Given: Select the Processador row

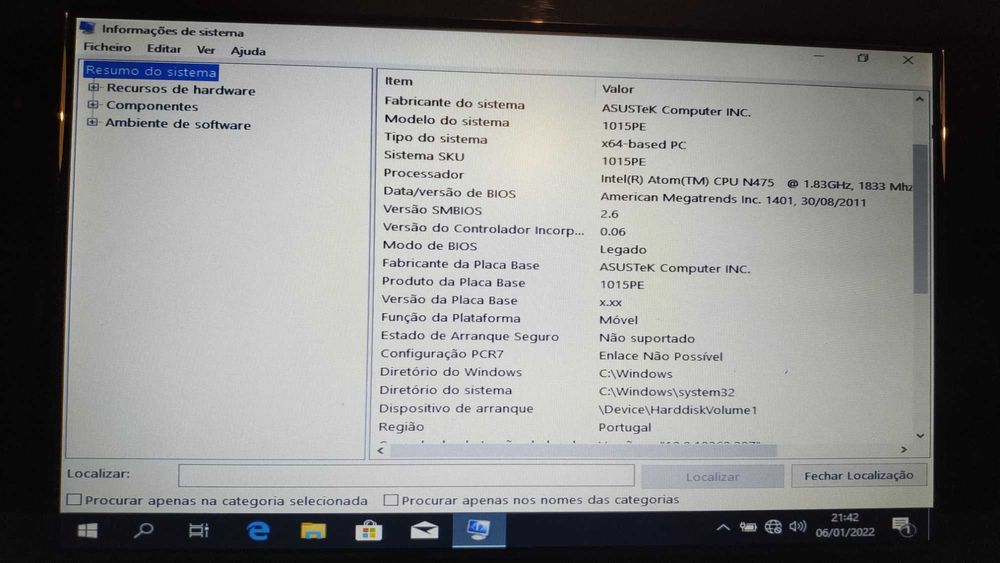Looking at the screenshot, I should tap(646, 177).
